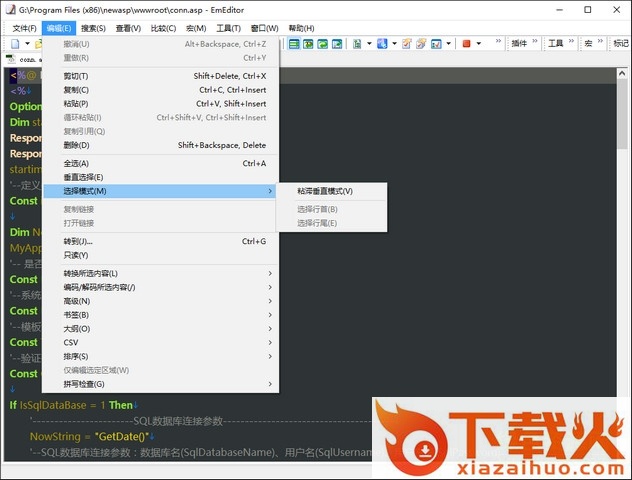Expand the 转换所选内容(L) submenu
Image resolution: width=632 pixels, height=480 pixels.
click(160, 274)
